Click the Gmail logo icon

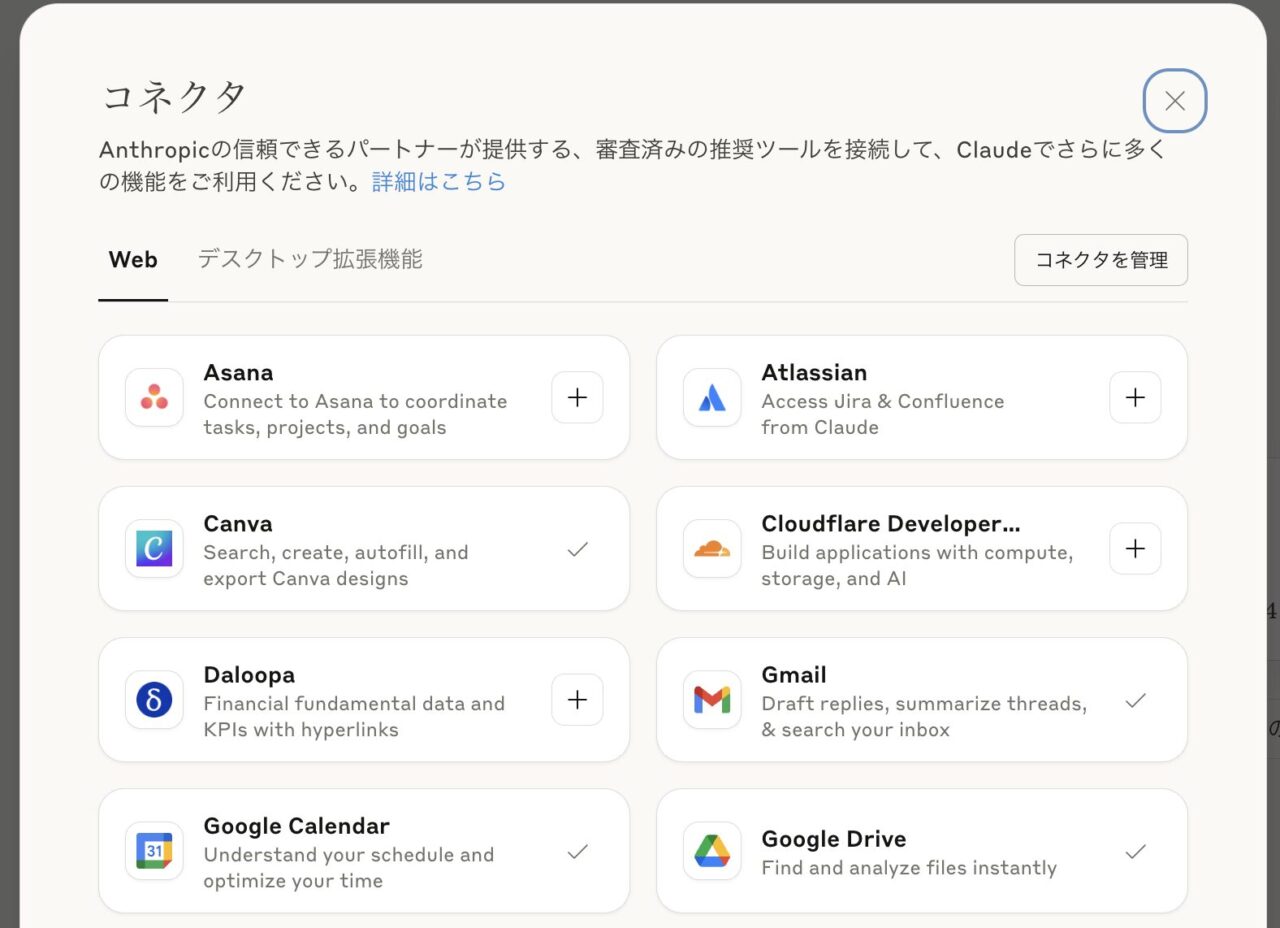(x=712, y=700)
